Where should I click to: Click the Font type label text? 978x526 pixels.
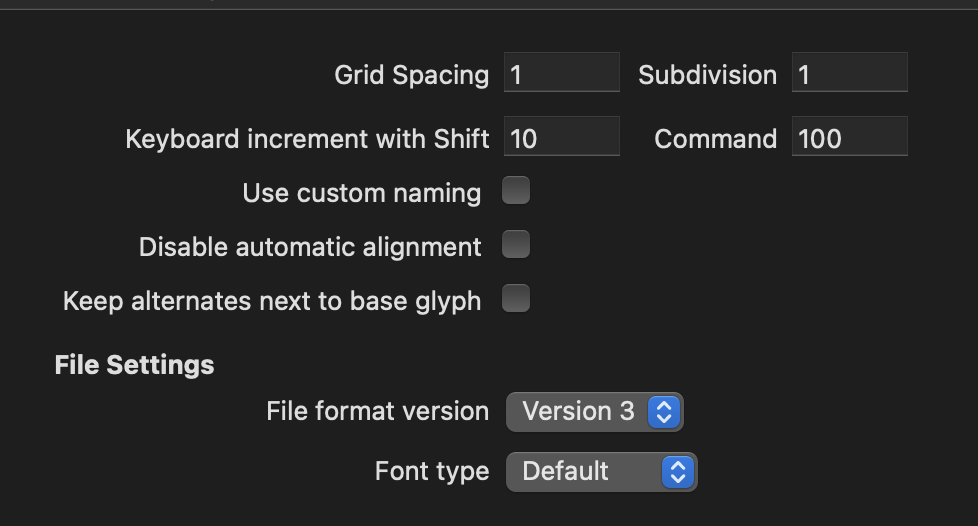pos(432,472)
